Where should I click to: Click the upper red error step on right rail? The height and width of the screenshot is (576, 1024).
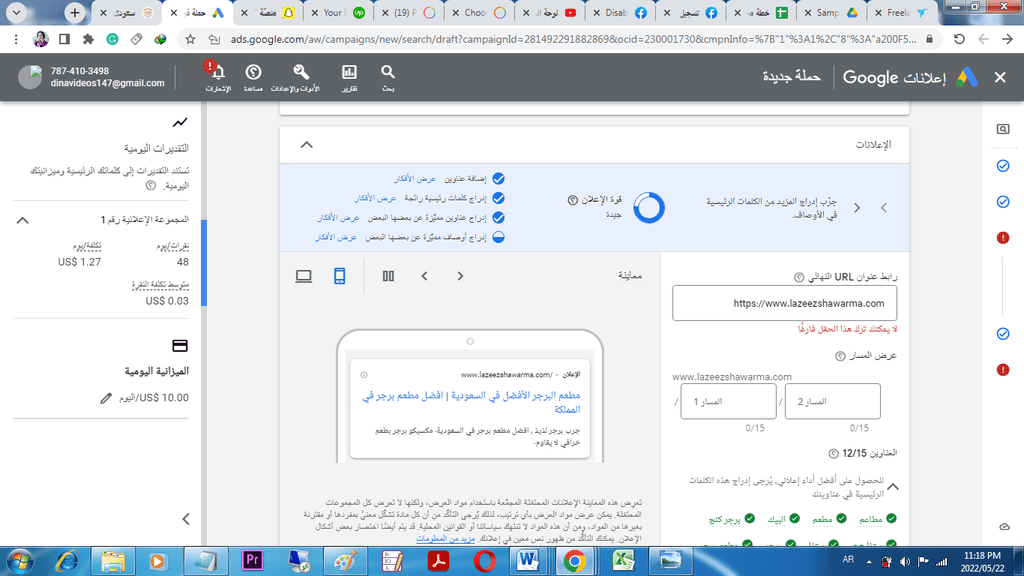click(1003, 238)
